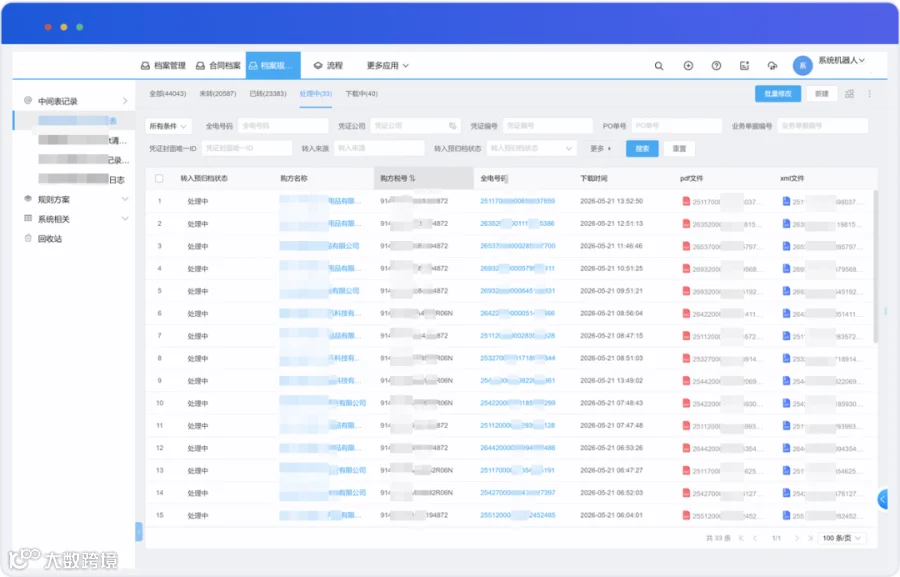Screen dimensions: 900x577
Task: Open XML file icon for 13:52:50 row
Action: point(786,201)
